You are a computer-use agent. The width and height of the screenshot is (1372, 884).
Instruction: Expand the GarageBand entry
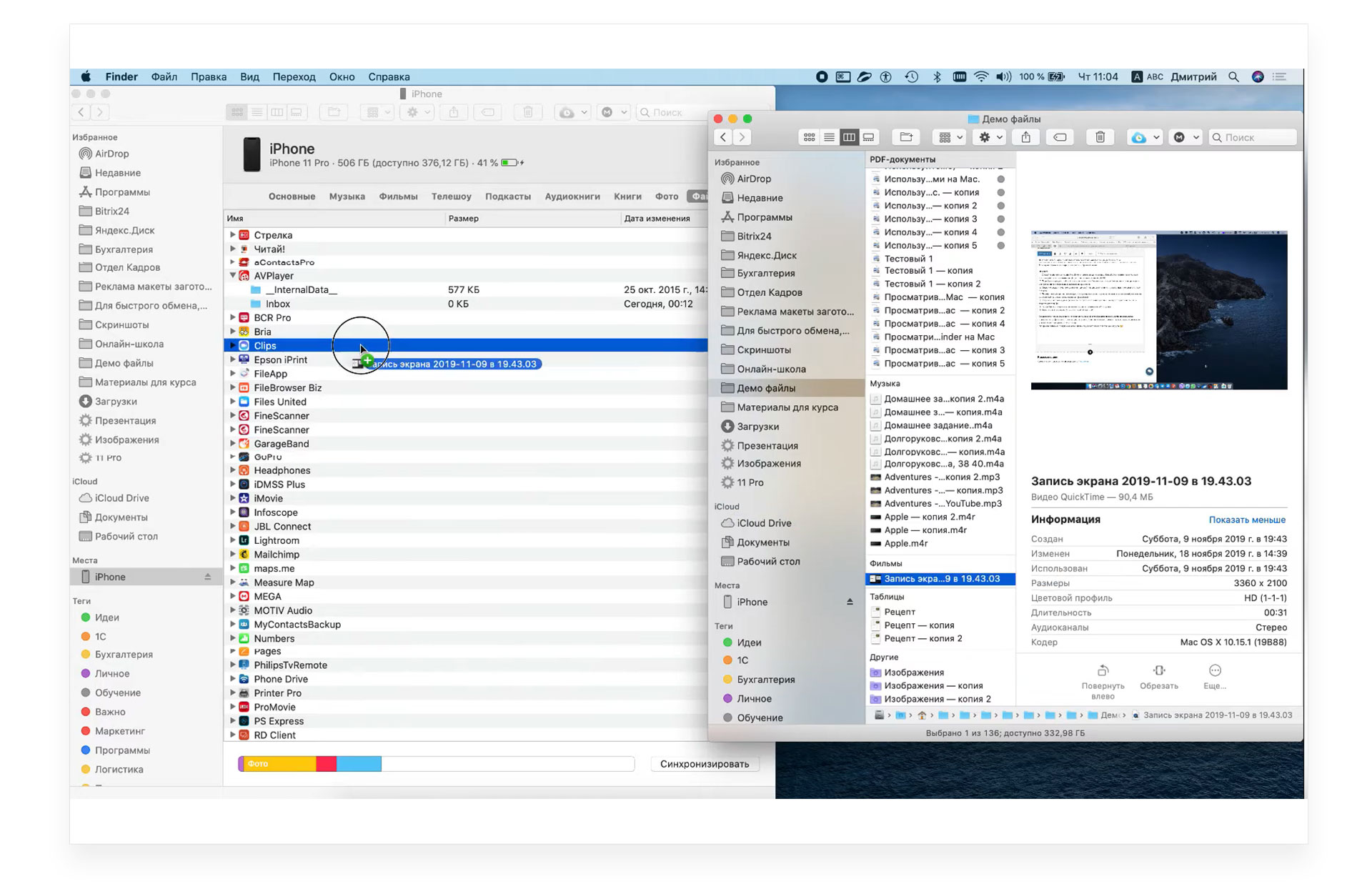tap(232, 444)
